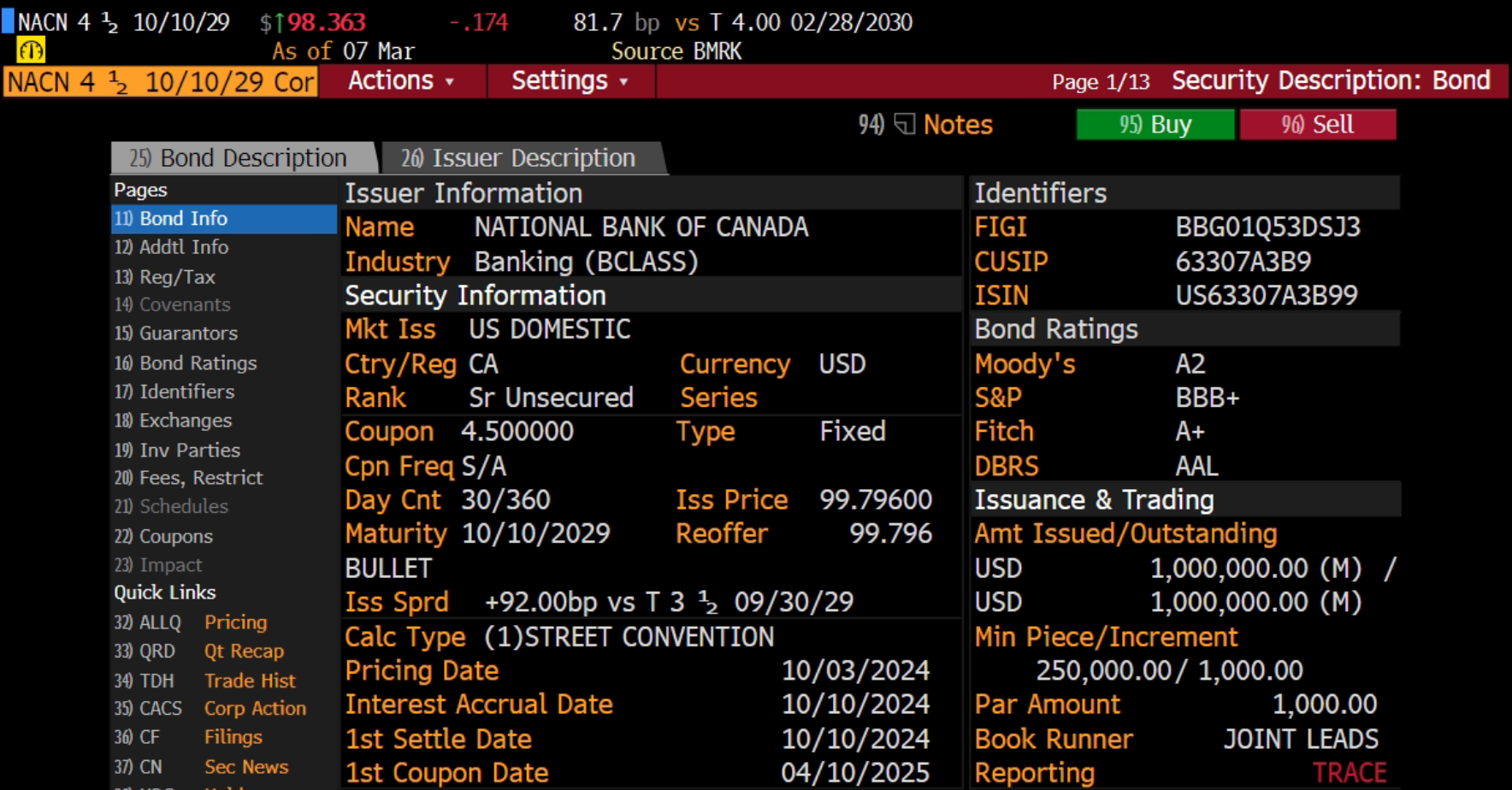Click the yellow gauge icon under NACN ticker
Screen dimensions: 1512x790
pyautogui.click(x=31, y=50)
